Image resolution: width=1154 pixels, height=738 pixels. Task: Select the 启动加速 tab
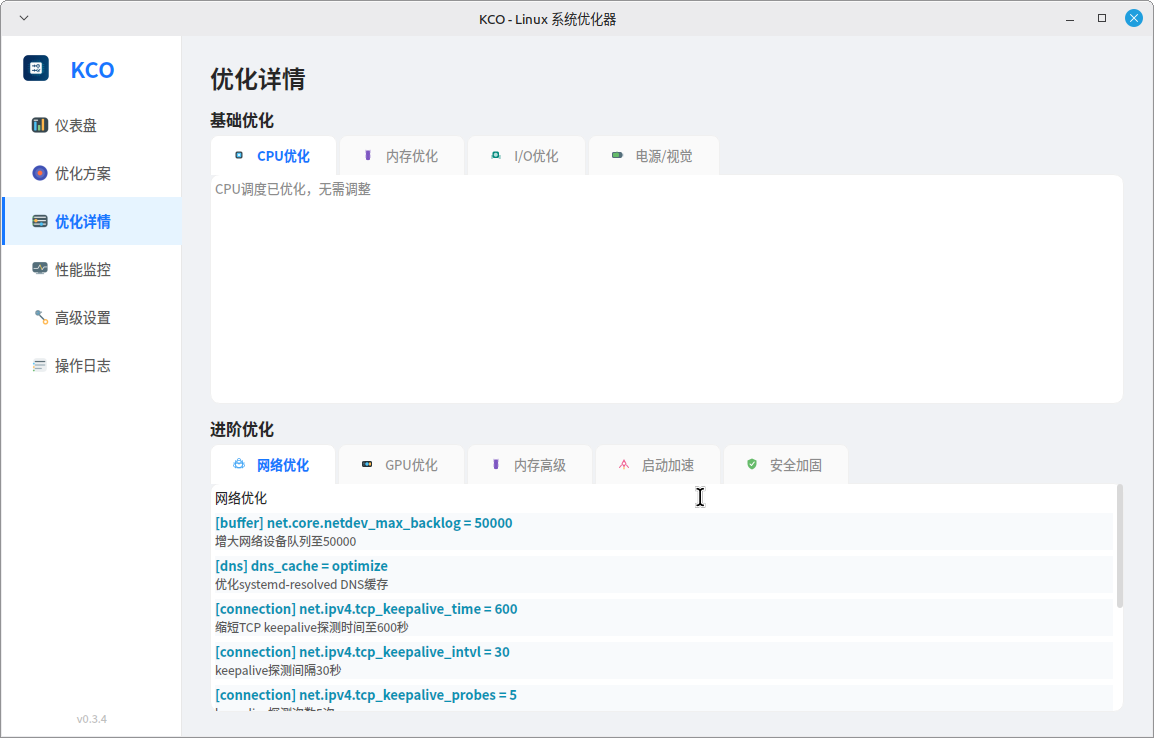[x=658, y=465]
